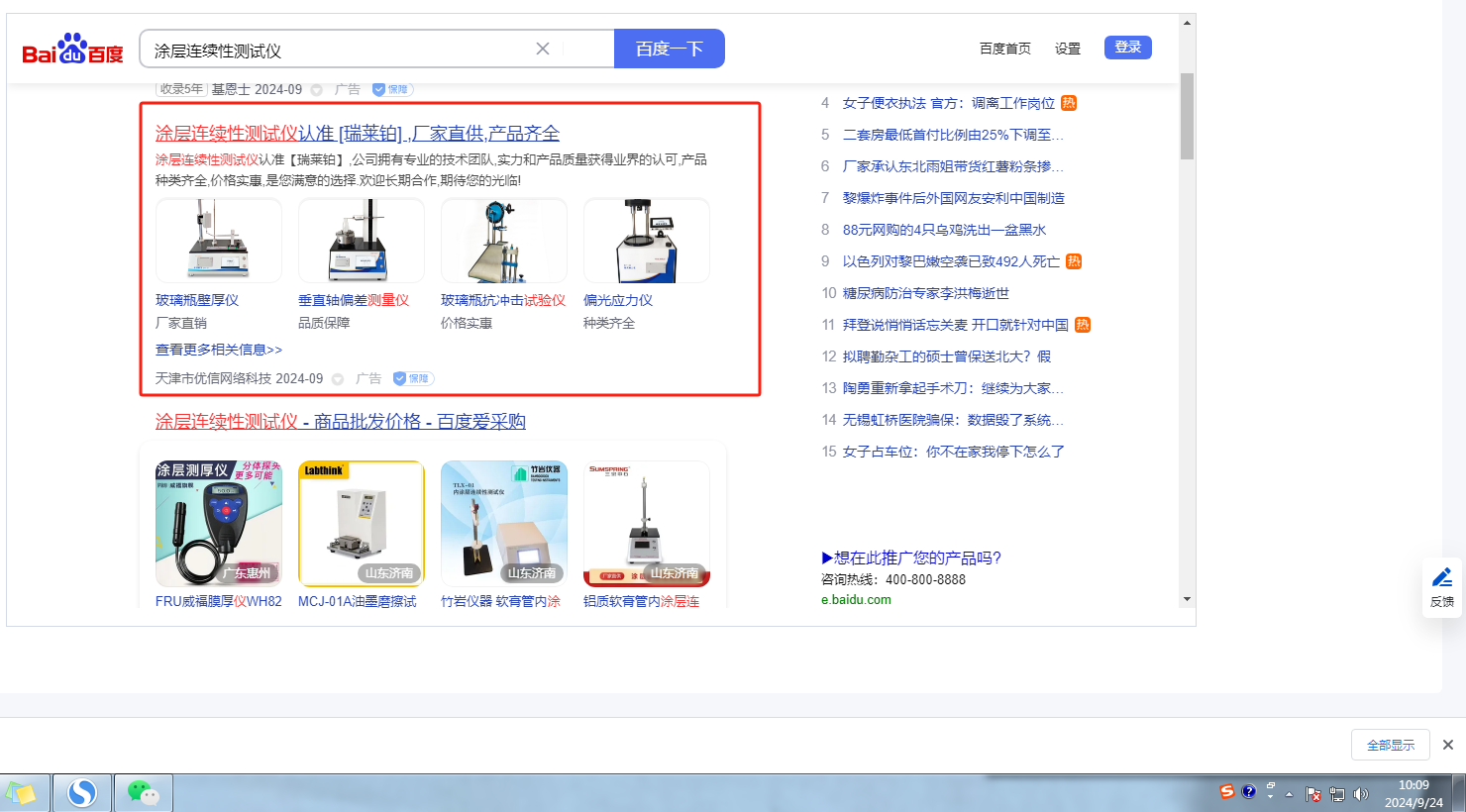Click the 保障 badge beside 基恩士
The image size is (1466, 812).
tap(392, 89)
